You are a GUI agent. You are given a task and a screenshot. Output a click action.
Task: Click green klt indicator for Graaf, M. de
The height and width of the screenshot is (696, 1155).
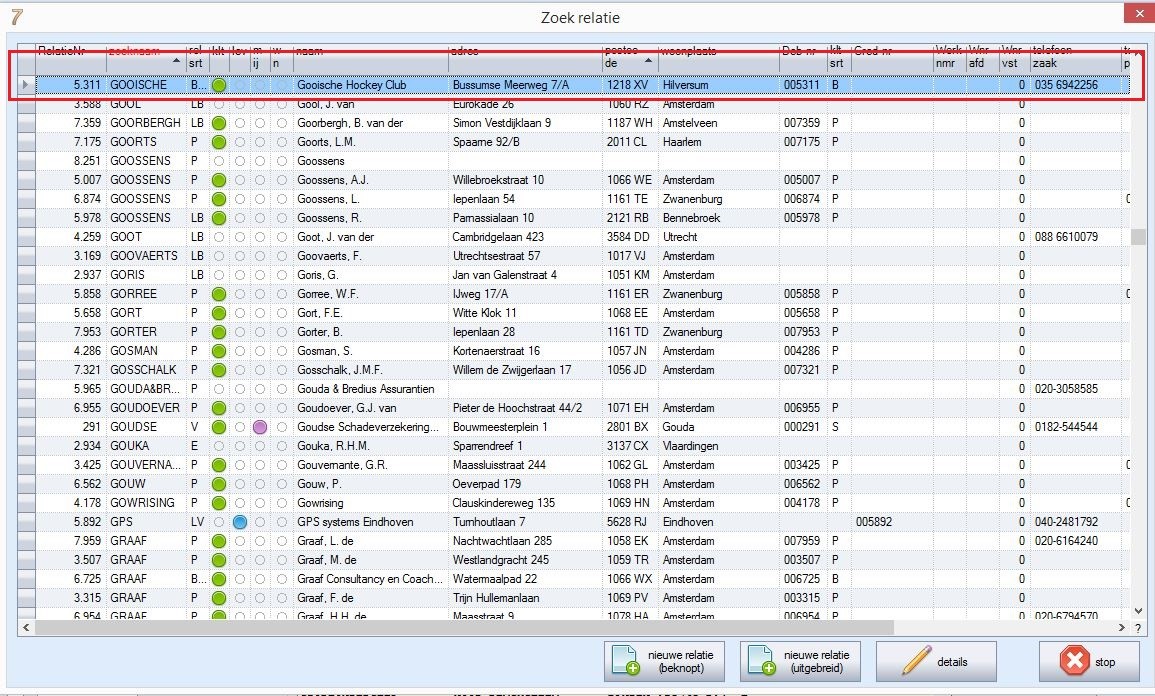[x=219, y=560]
